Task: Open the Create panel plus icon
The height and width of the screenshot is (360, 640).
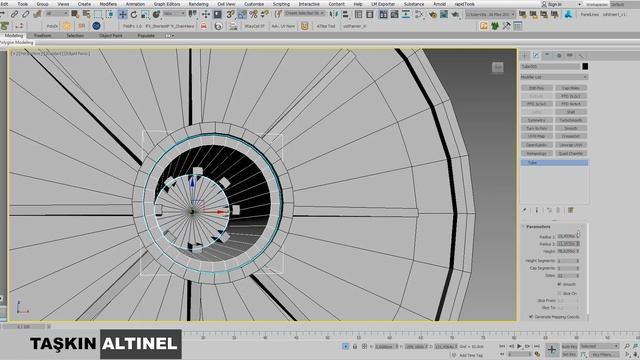Action: 525,56
